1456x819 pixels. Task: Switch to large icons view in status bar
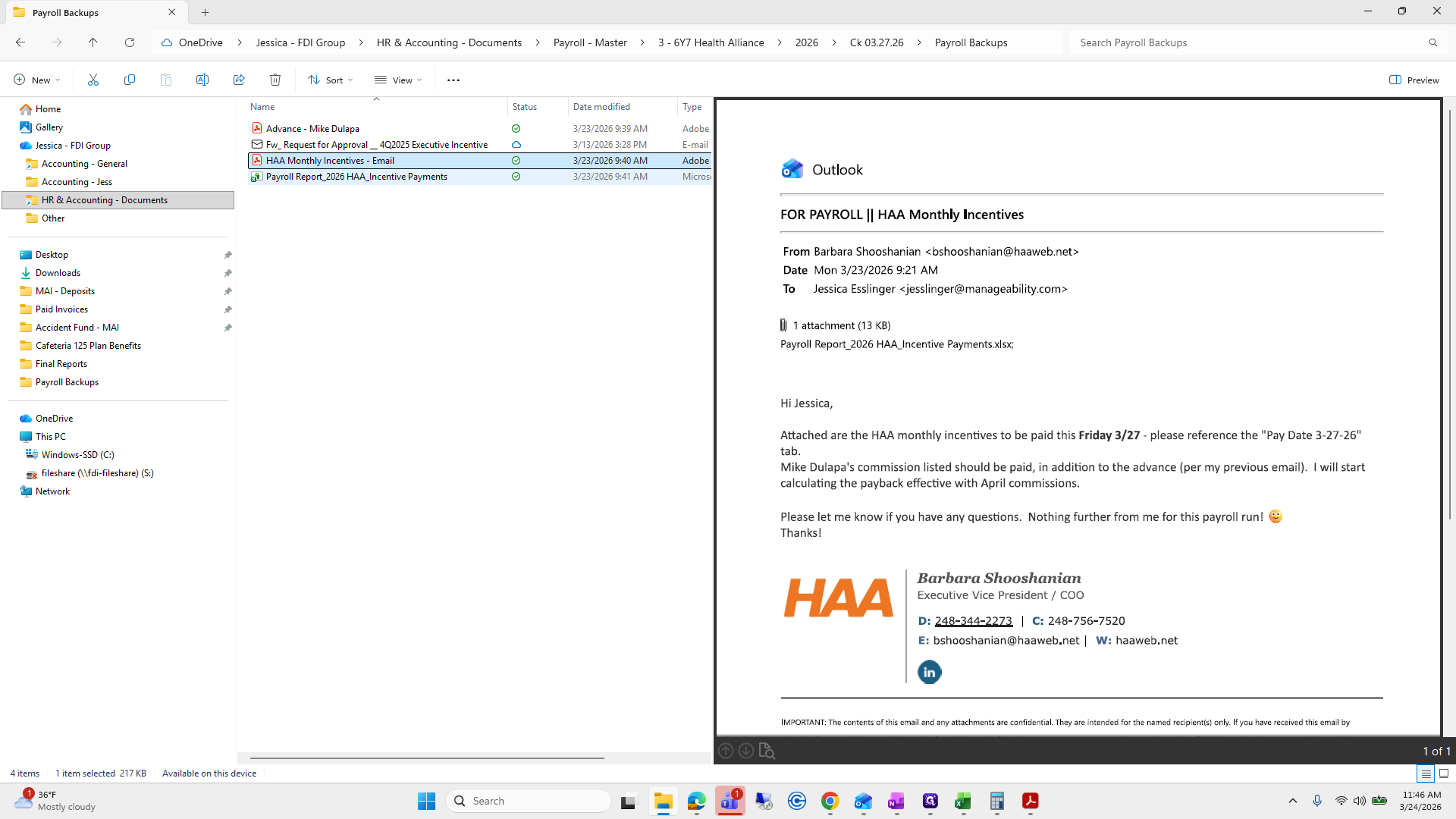1443,773
